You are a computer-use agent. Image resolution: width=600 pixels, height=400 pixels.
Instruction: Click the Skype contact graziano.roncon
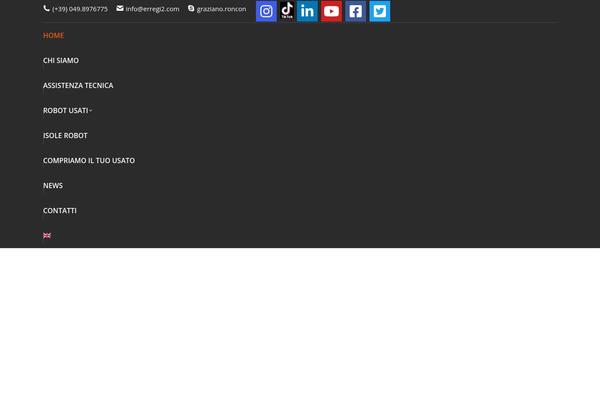point(221,9)
